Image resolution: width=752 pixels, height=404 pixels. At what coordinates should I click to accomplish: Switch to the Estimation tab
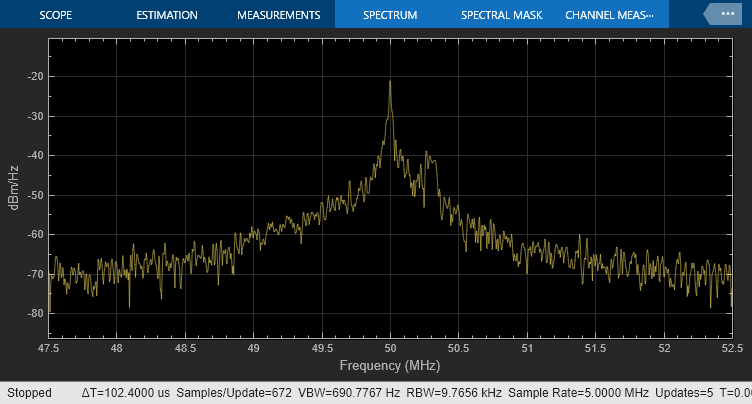[x=167, y=15]
